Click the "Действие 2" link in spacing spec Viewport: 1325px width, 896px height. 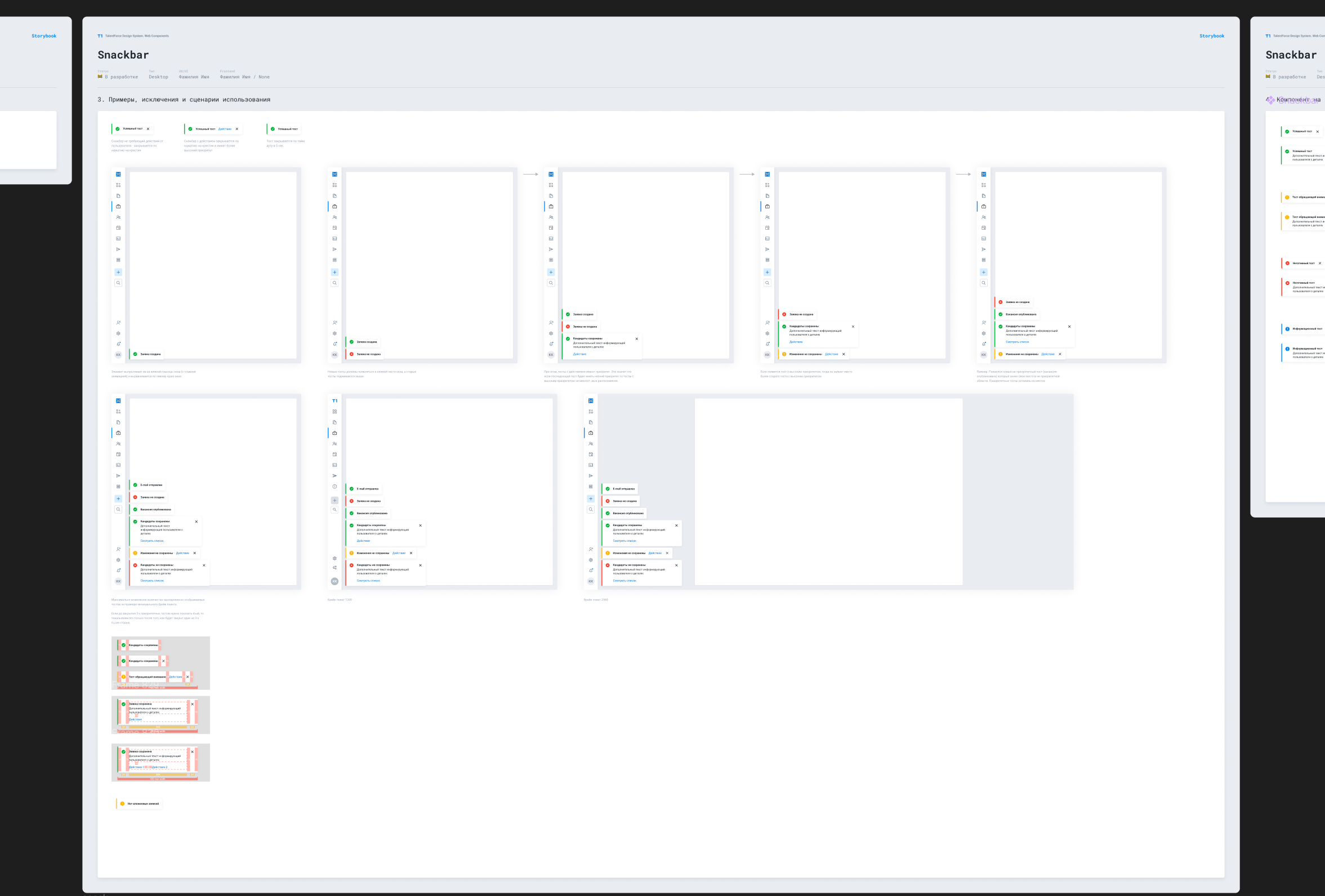pyautogui.click(x=159, y=767)
